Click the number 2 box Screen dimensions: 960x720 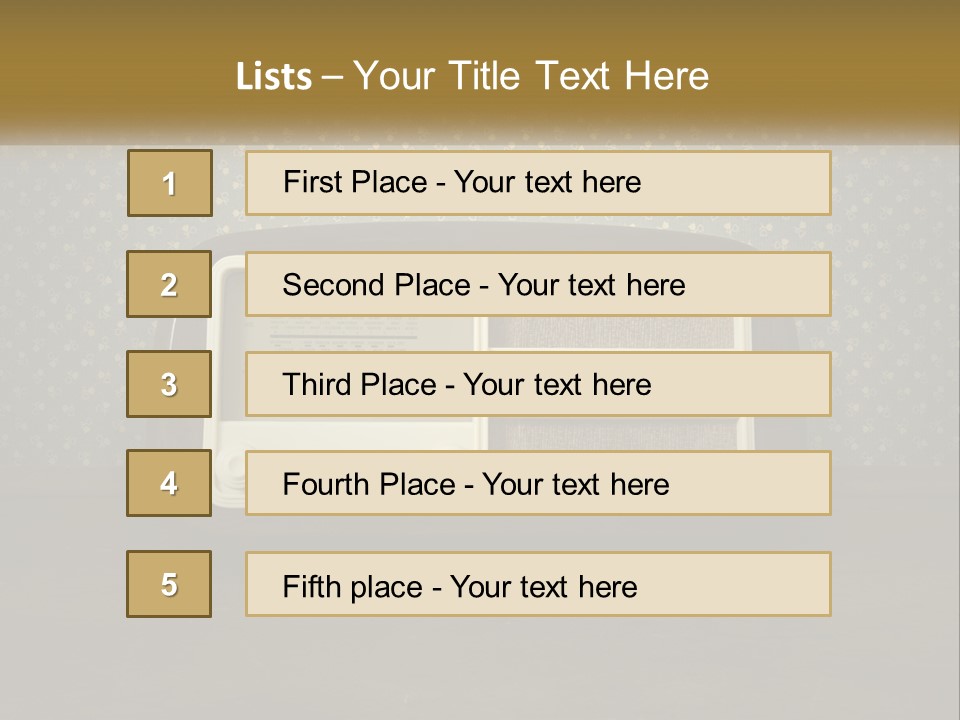click(x=169, y=284)
